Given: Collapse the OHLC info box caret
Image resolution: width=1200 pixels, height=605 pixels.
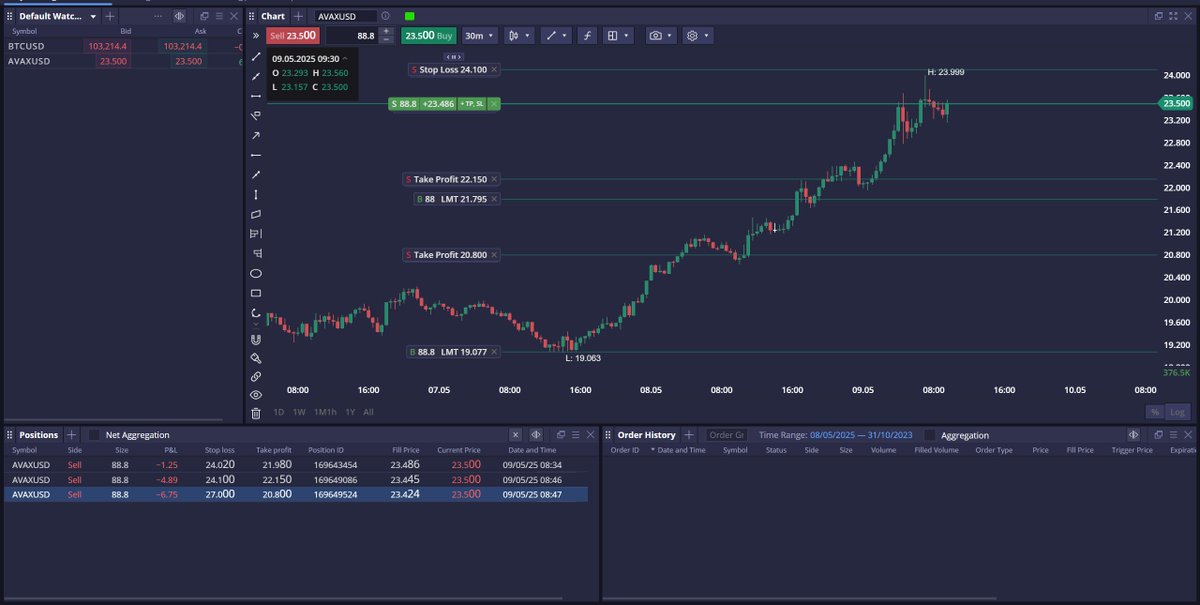Looking at the screenshot, I should 346,59.
